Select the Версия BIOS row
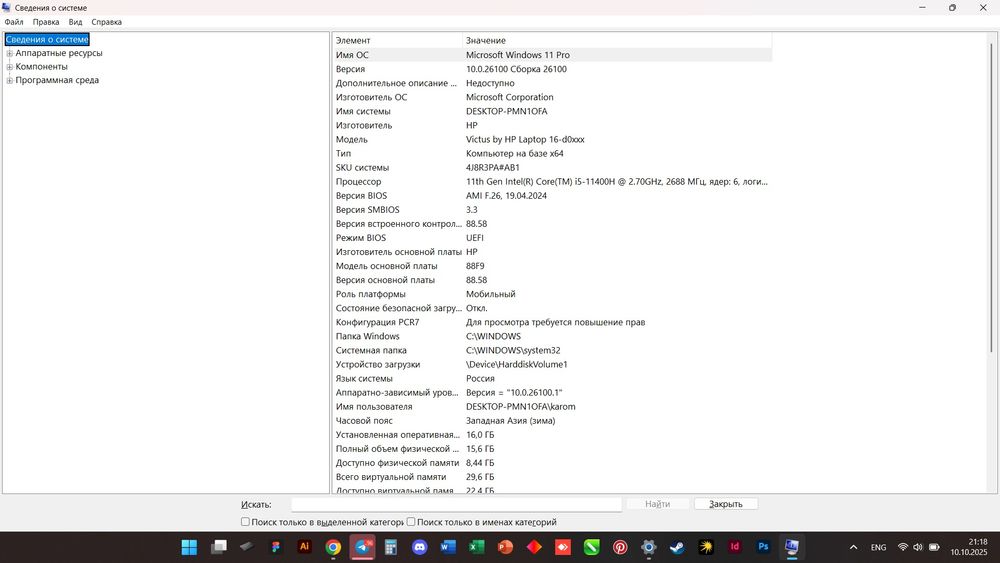 pos(552,196)
